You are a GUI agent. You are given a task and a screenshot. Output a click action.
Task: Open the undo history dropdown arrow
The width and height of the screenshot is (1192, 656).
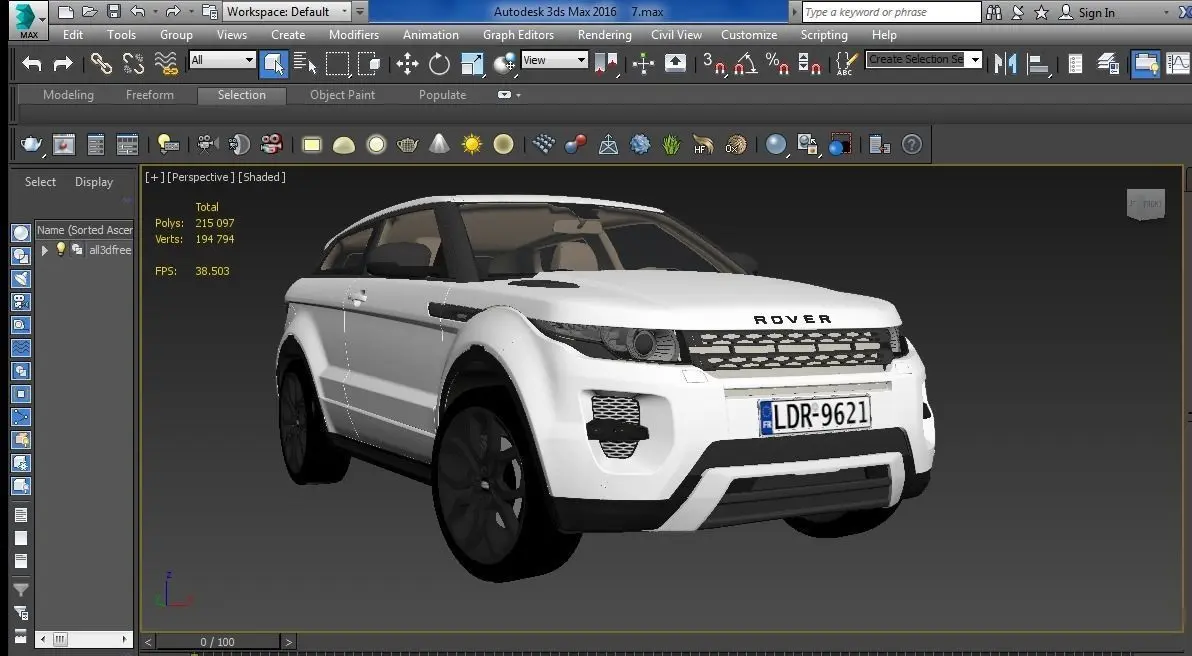(x=155, y=12)
